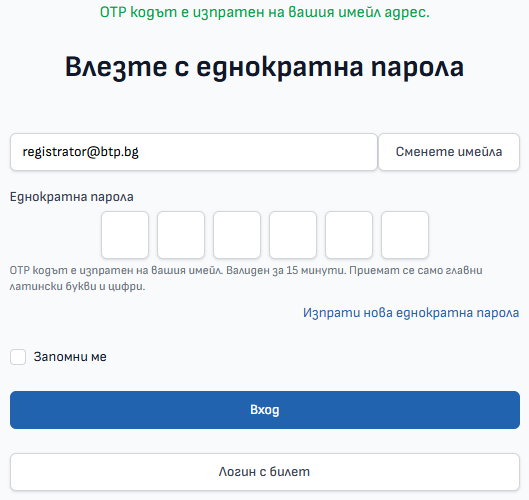
Task: Click the third OTP digit box
Action: click(237, 235)
